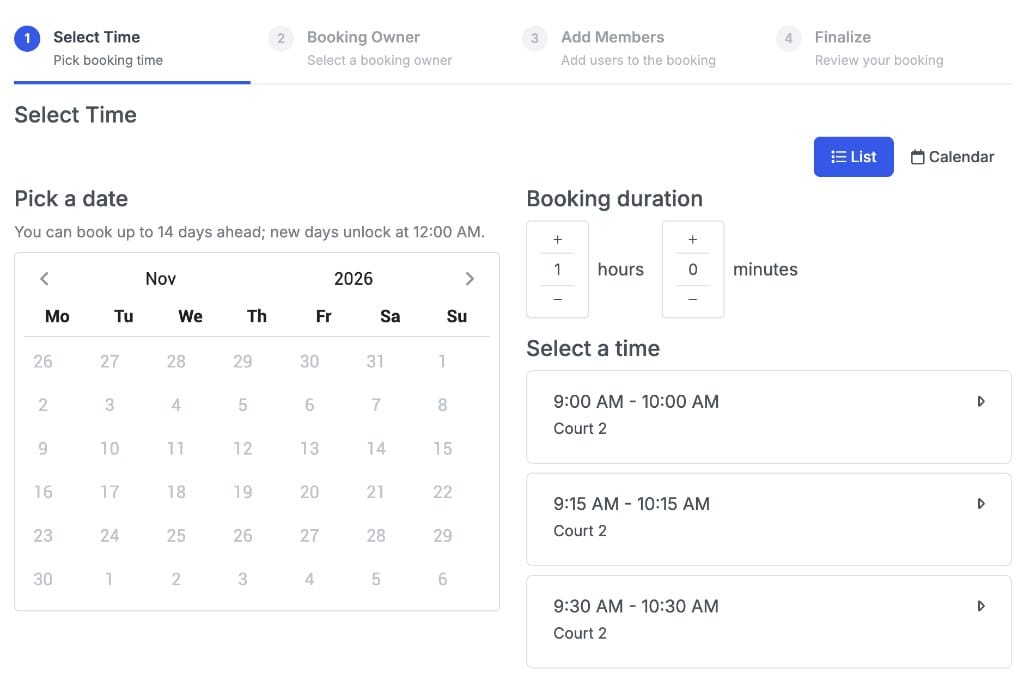Click the minutes value input field
Image resolution: width=1024 pixels, height=674 pixels.
tap(692, 269)
